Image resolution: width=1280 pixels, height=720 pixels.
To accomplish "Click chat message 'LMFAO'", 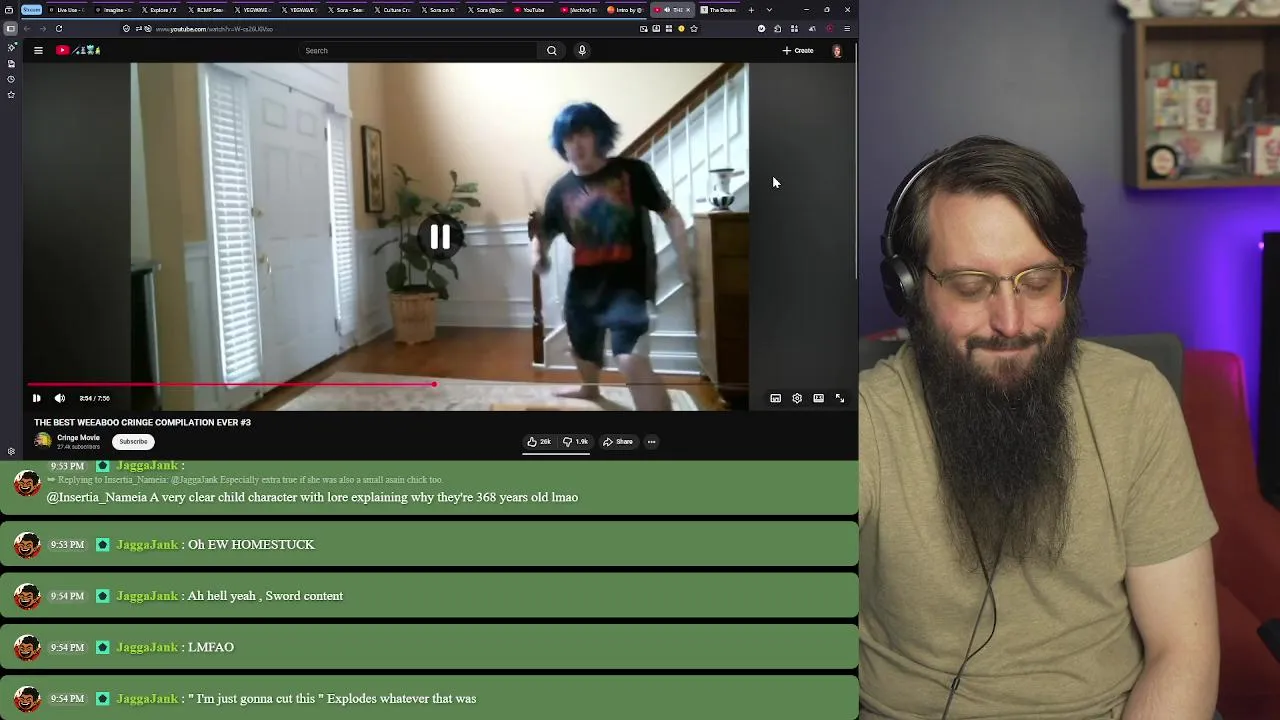I will [211, 647].
